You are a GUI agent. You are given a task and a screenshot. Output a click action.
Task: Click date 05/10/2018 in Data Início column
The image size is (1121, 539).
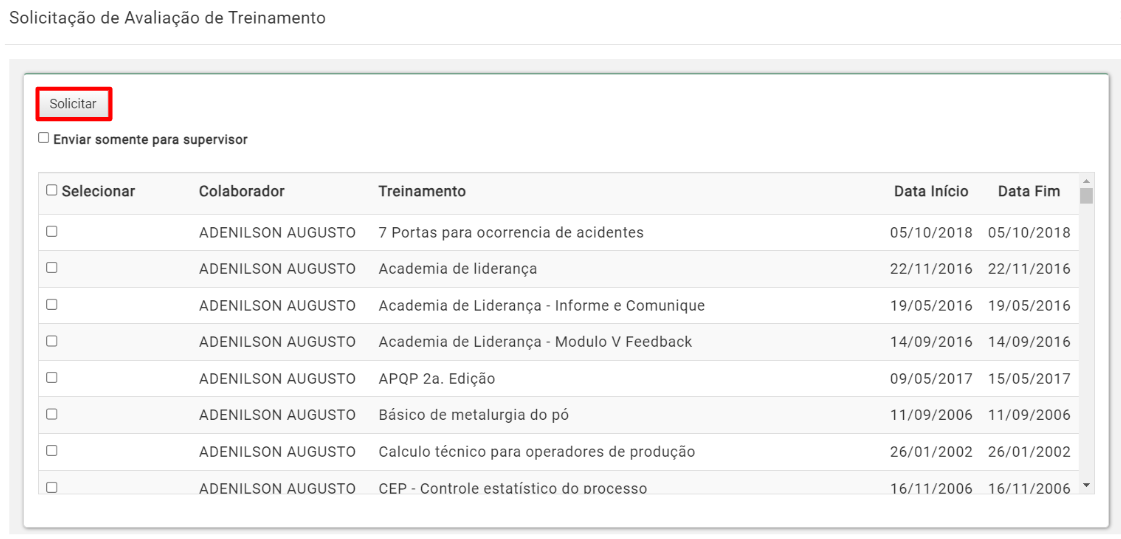coord(931,232)
